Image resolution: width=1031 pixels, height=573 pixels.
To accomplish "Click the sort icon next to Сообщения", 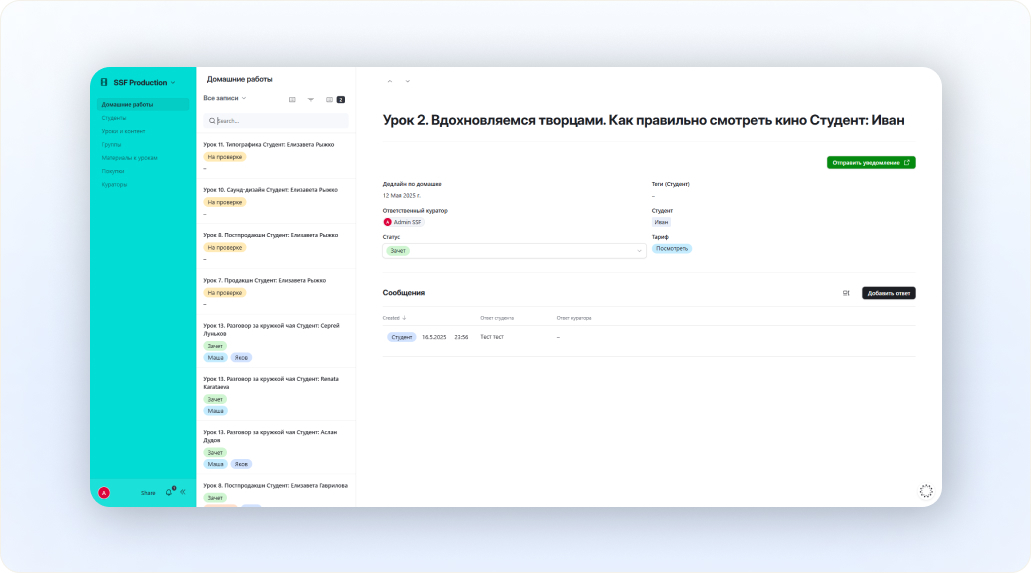I will click(x=846, y=293).
